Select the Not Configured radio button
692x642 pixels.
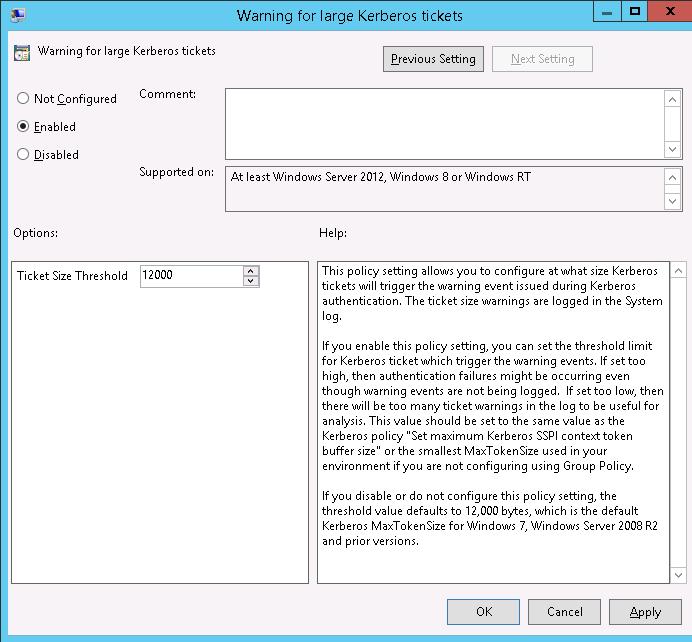click(23, 99)
